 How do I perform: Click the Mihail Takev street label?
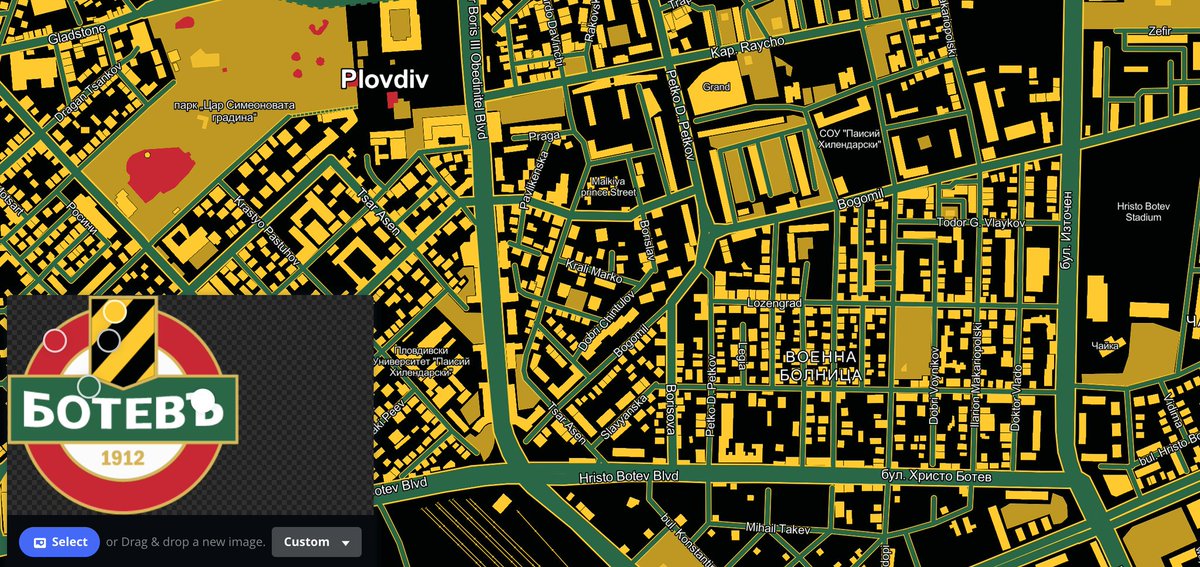[x=779, y=527]
